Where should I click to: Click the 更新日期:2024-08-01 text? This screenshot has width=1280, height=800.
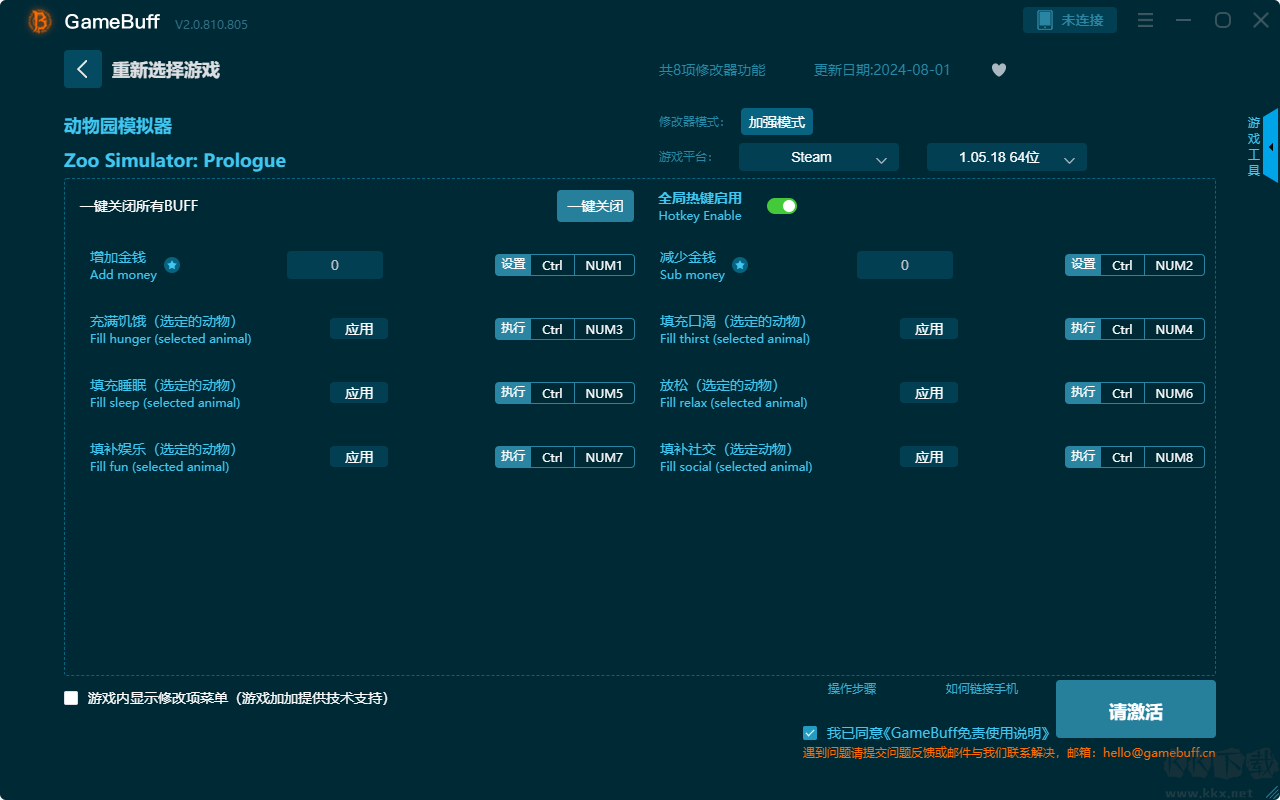click(882, 70)
